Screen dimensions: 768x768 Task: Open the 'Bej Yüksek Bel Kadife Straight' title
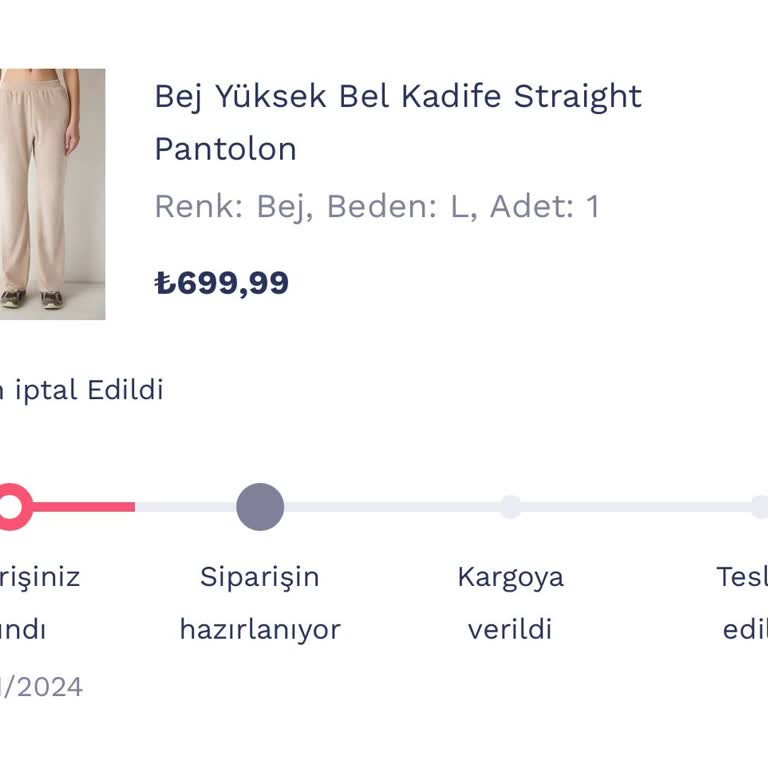pos(397,97)
